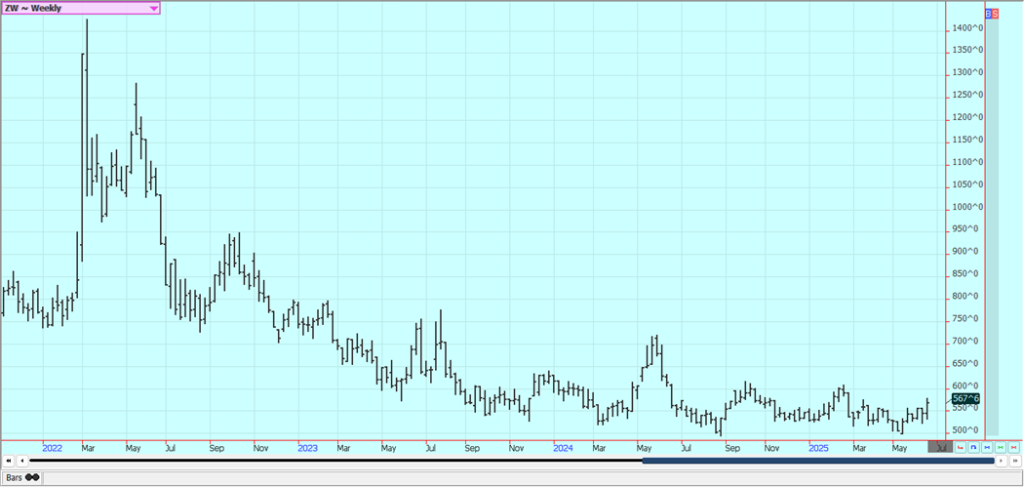Click the 2023 year label on time axis
This screenshot has width=1024, height=487.
click(x=308, y=448)
